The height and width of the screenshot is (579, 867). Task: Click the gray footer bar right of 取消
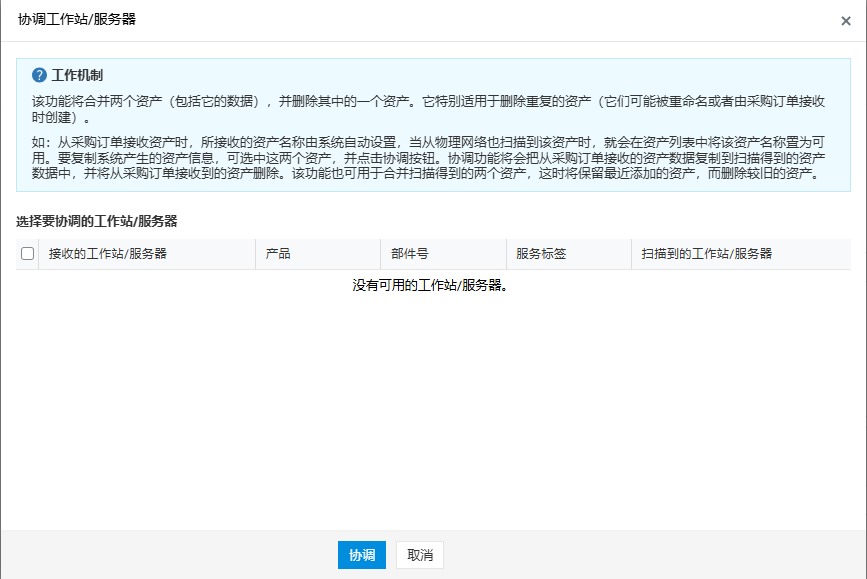650,555
